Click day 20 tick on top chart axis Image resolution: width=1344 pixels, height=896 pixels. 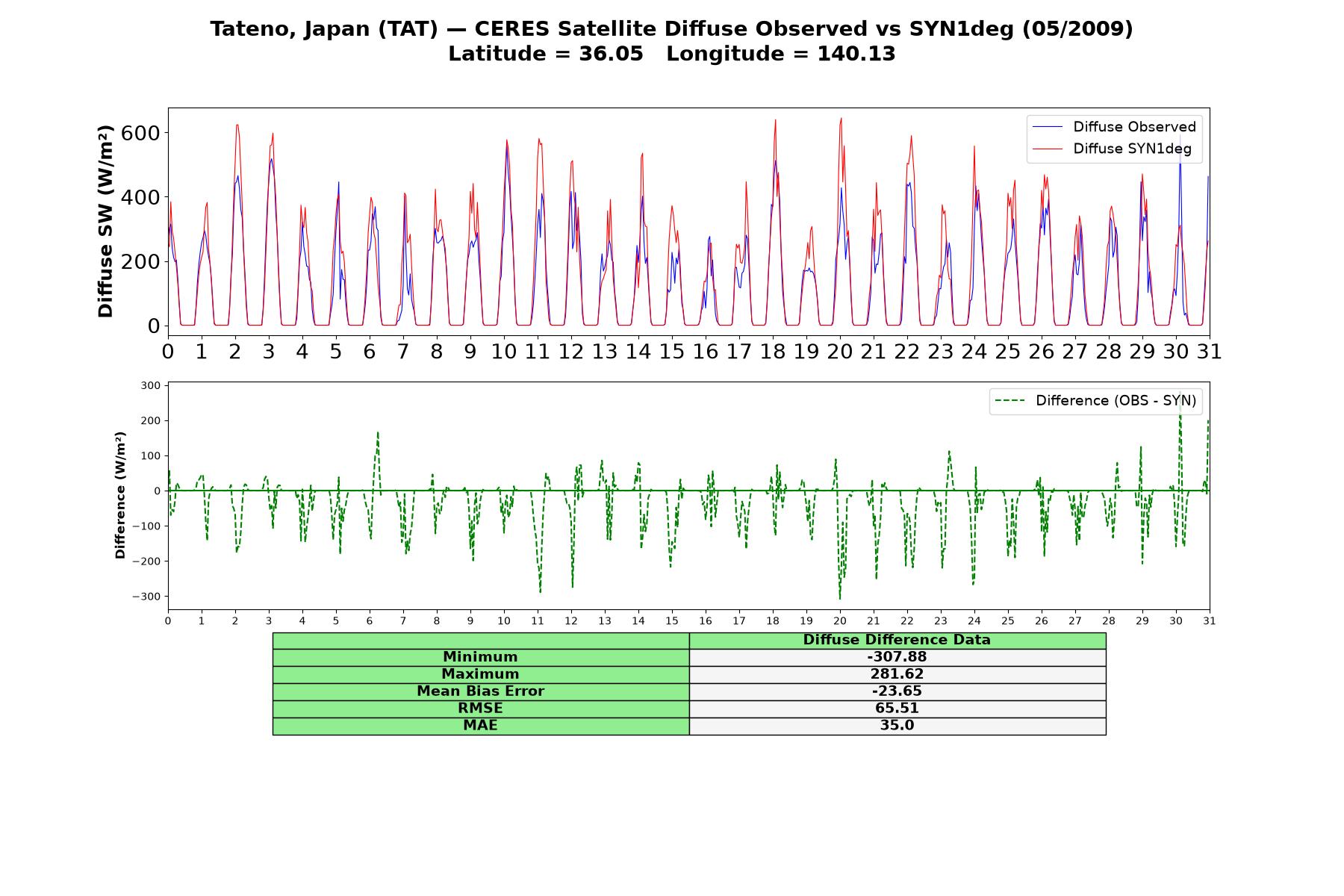coord(840,352)
